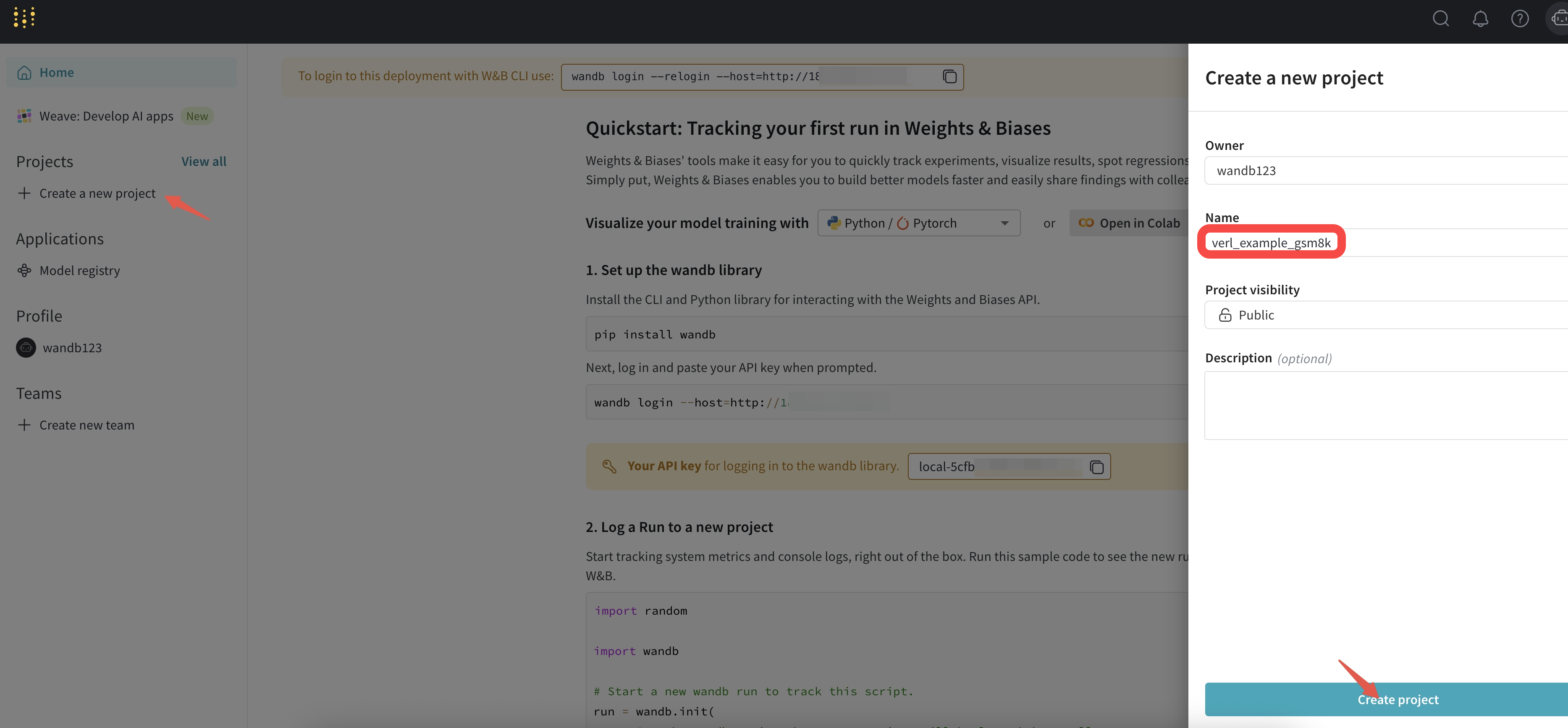Viewport: 1568px width, 728px height.
Task: Click the Teams section heading
Action: tap(39, 393)
